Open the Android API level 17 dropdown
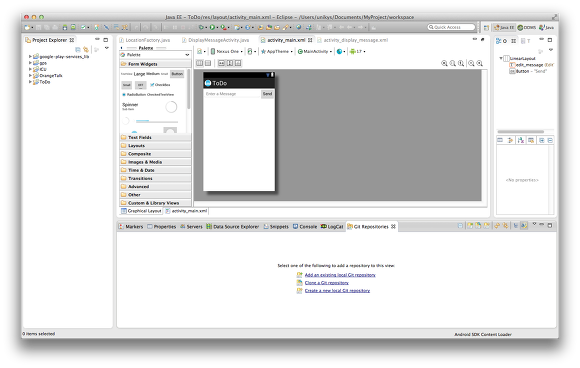Viewport: 580px width, 368px height. pos(357,51)
